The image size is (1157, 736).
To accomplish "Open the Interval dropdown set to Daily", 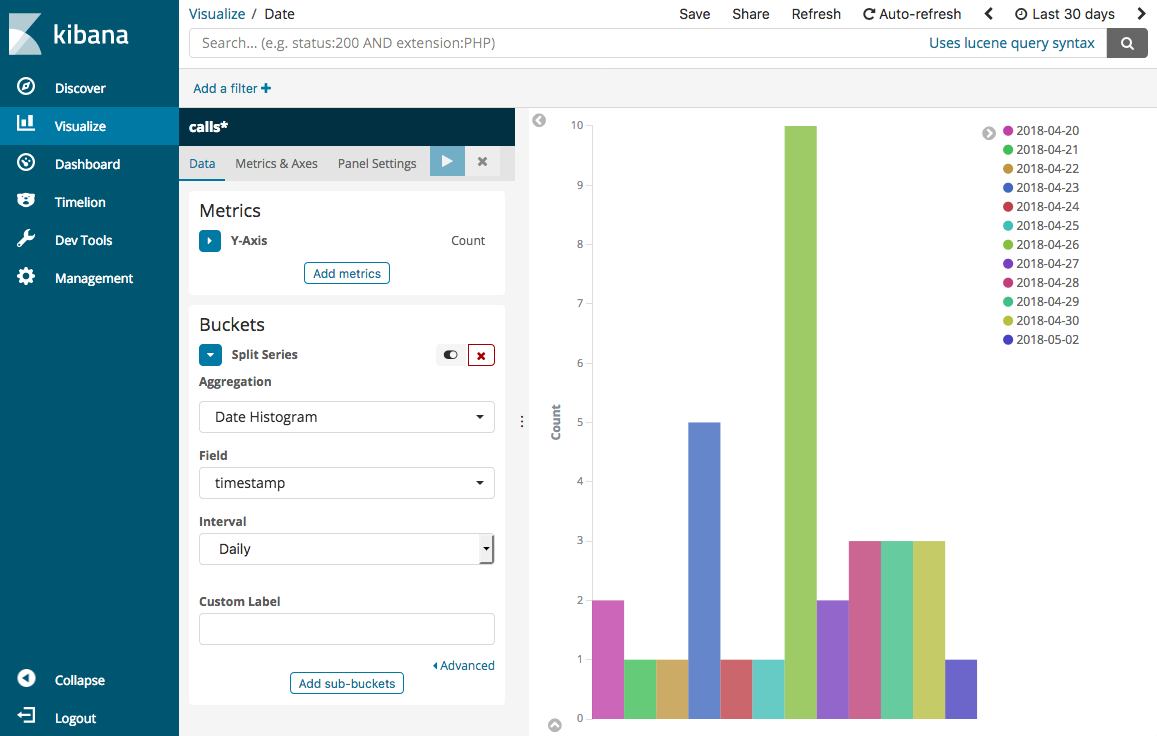I will pos(346,548).
